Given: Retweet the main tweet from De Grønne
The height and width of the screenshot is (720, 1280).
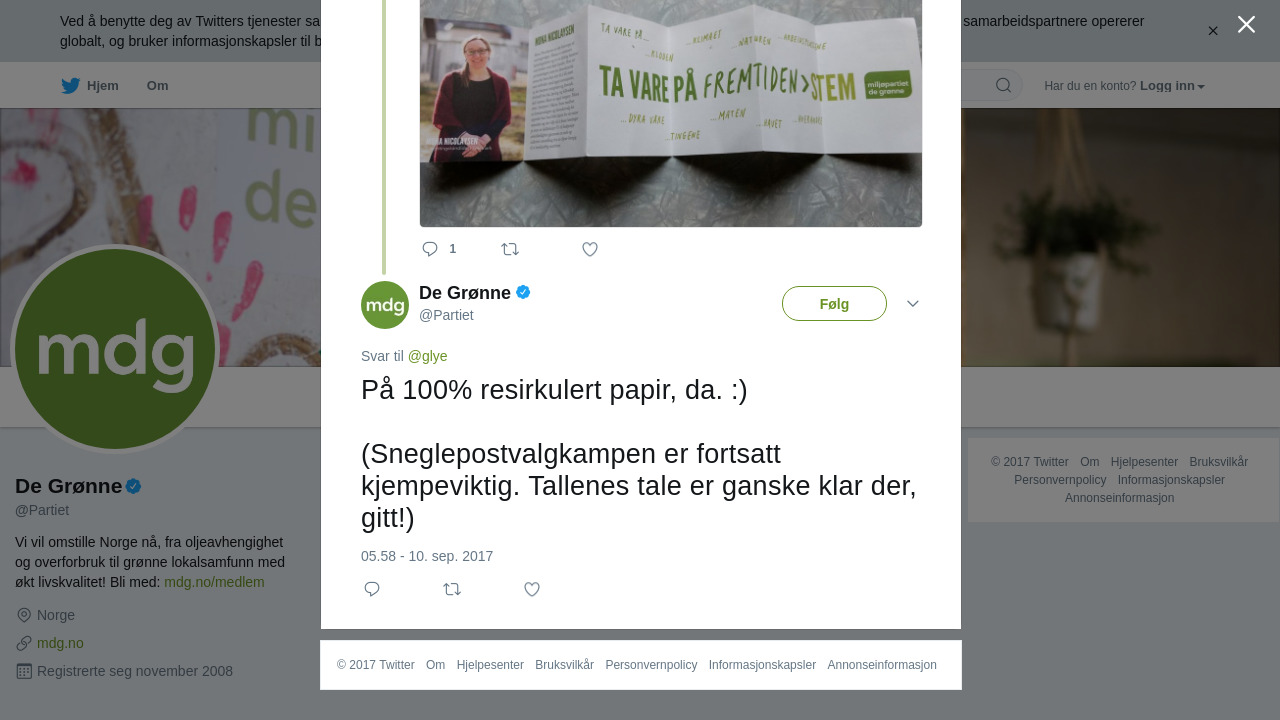Looking at the screenshot, I should tap(452, 589).
